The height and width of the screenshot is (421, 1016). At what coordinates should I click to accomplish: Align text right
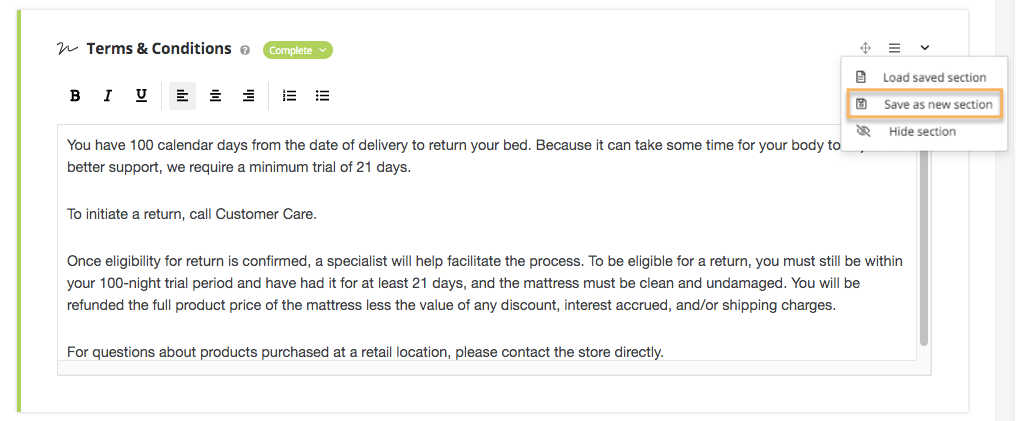(x=248, y=96)
